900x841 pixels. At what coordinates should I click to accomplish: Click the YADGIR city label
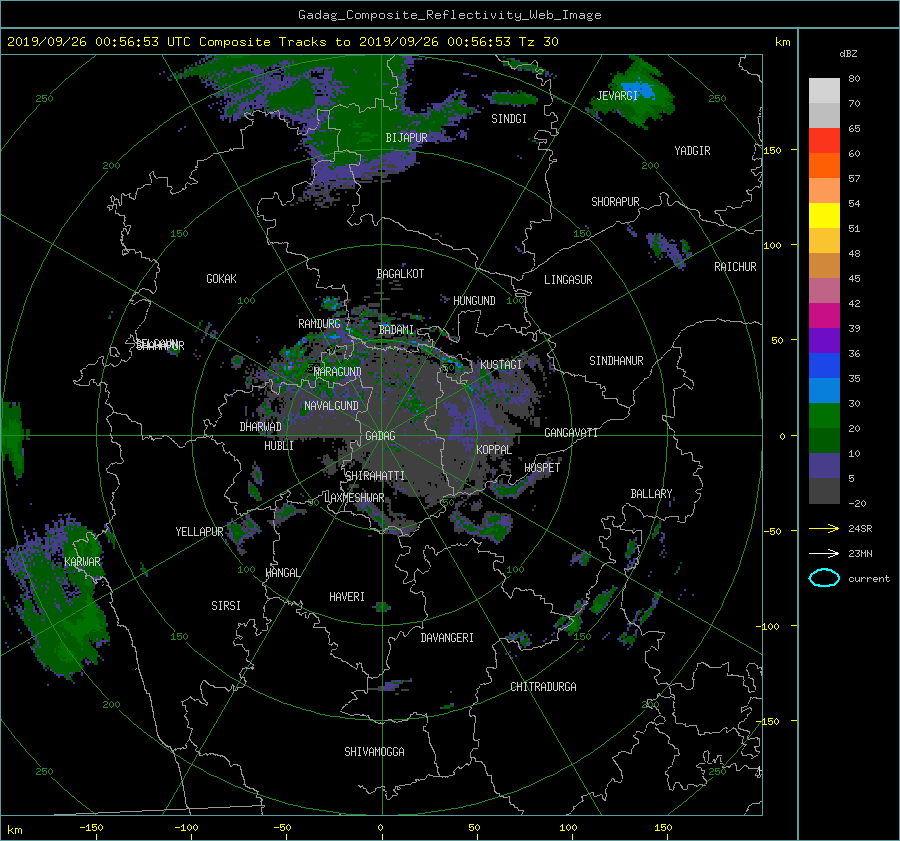pyautogui.click(x=692, y=151)
